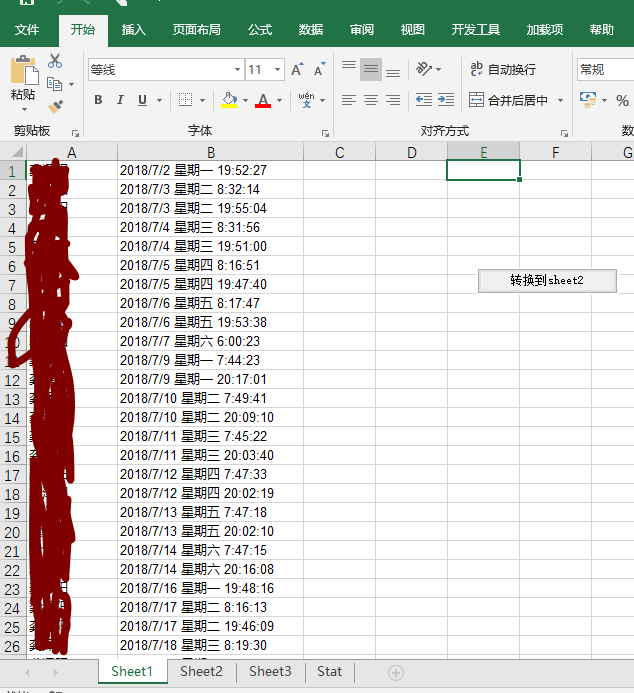
Task: Apply the yellow fill color swatch
Action: click(229, 100)
